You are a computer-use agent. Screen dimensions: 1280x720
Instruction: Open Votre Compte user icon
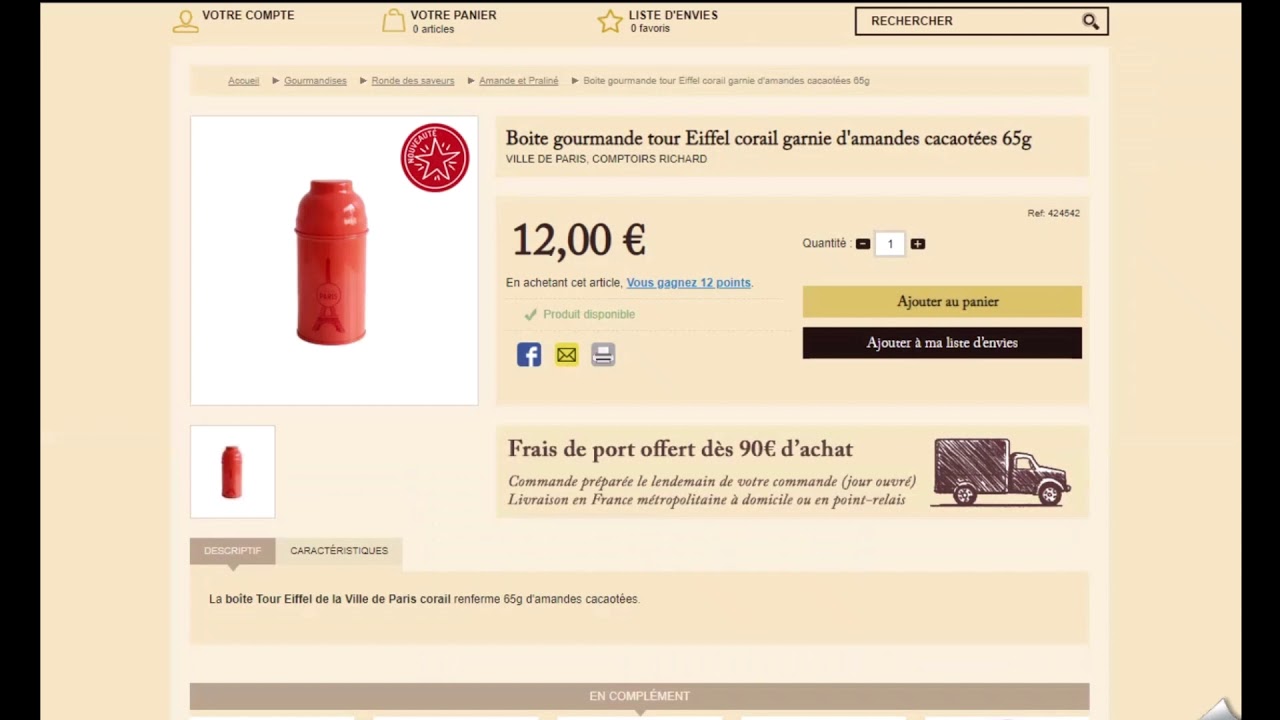pyautogui.click(x=185, y=21)
